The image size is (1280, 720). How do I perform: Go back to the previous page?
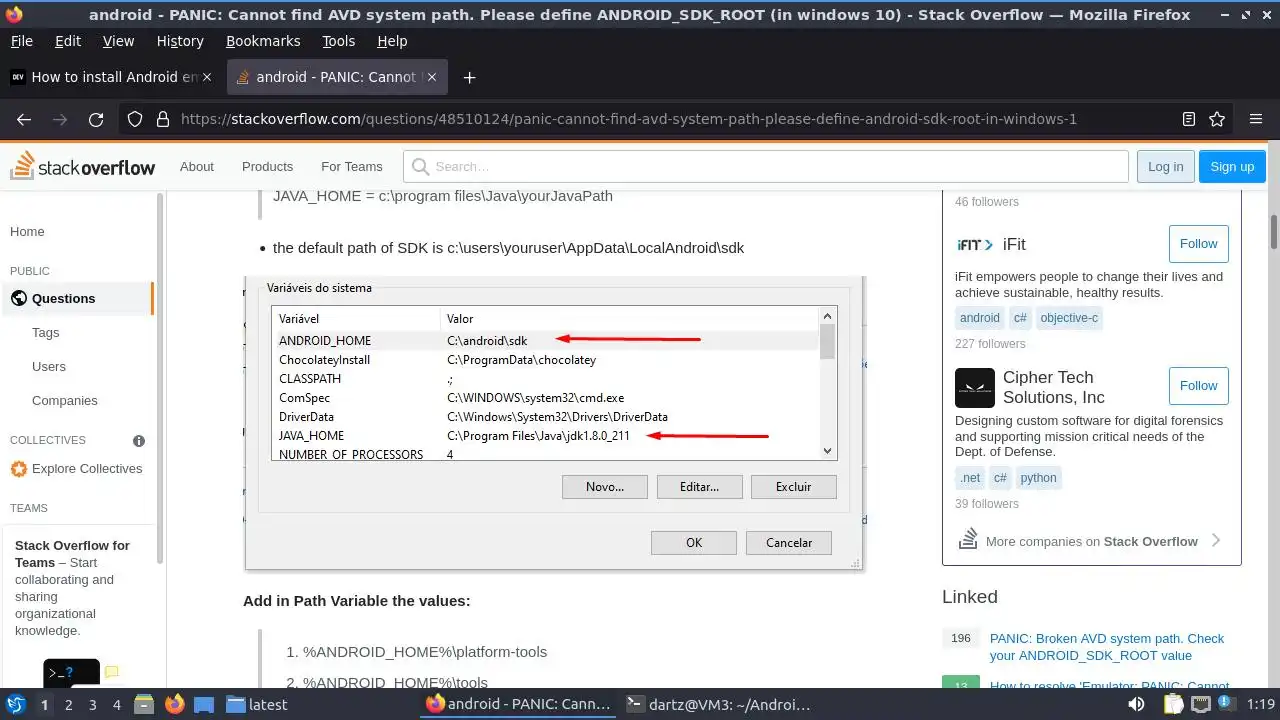pos(24,119)
